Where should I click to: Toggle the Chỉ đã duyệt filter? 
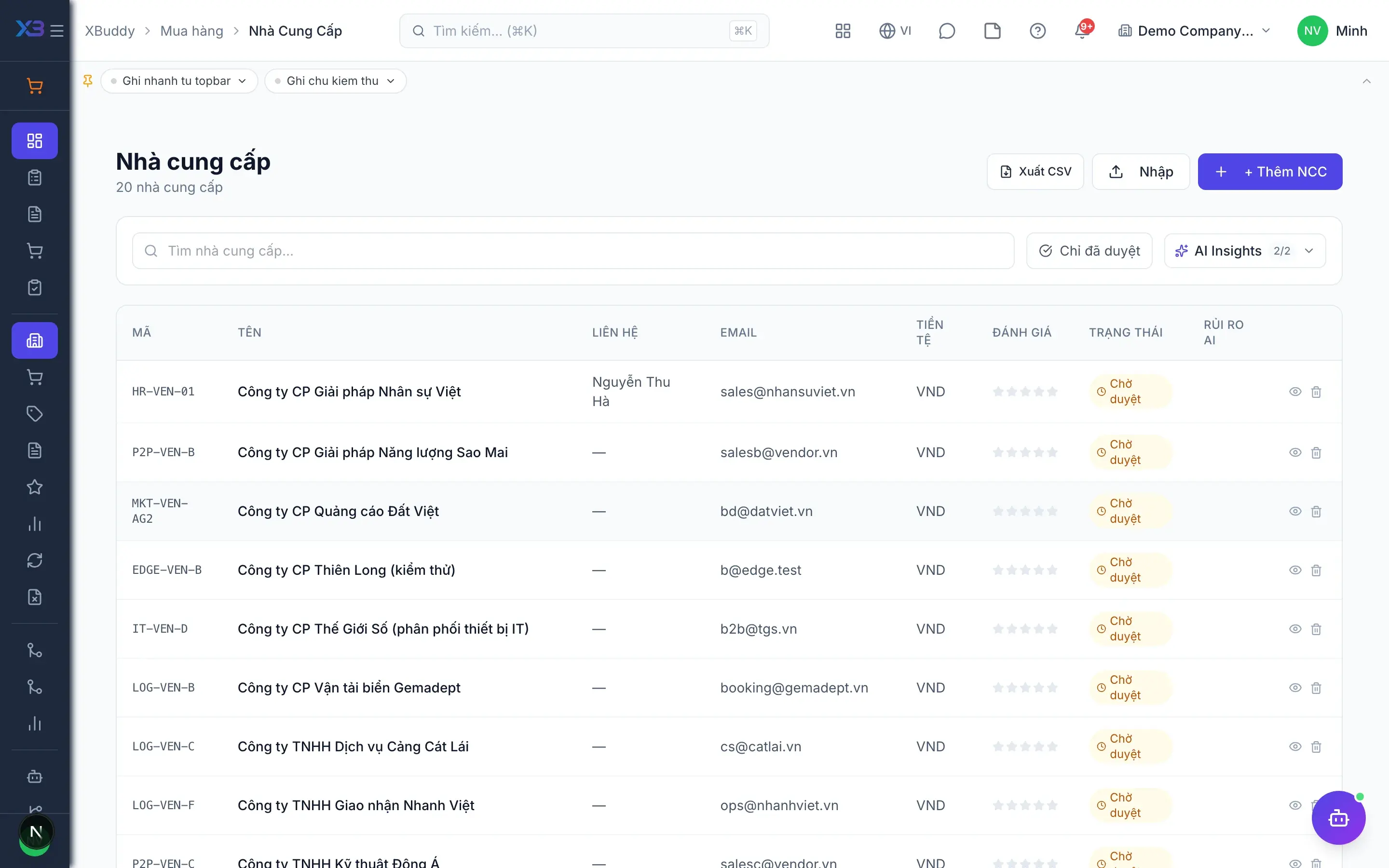pos(1089,251)
